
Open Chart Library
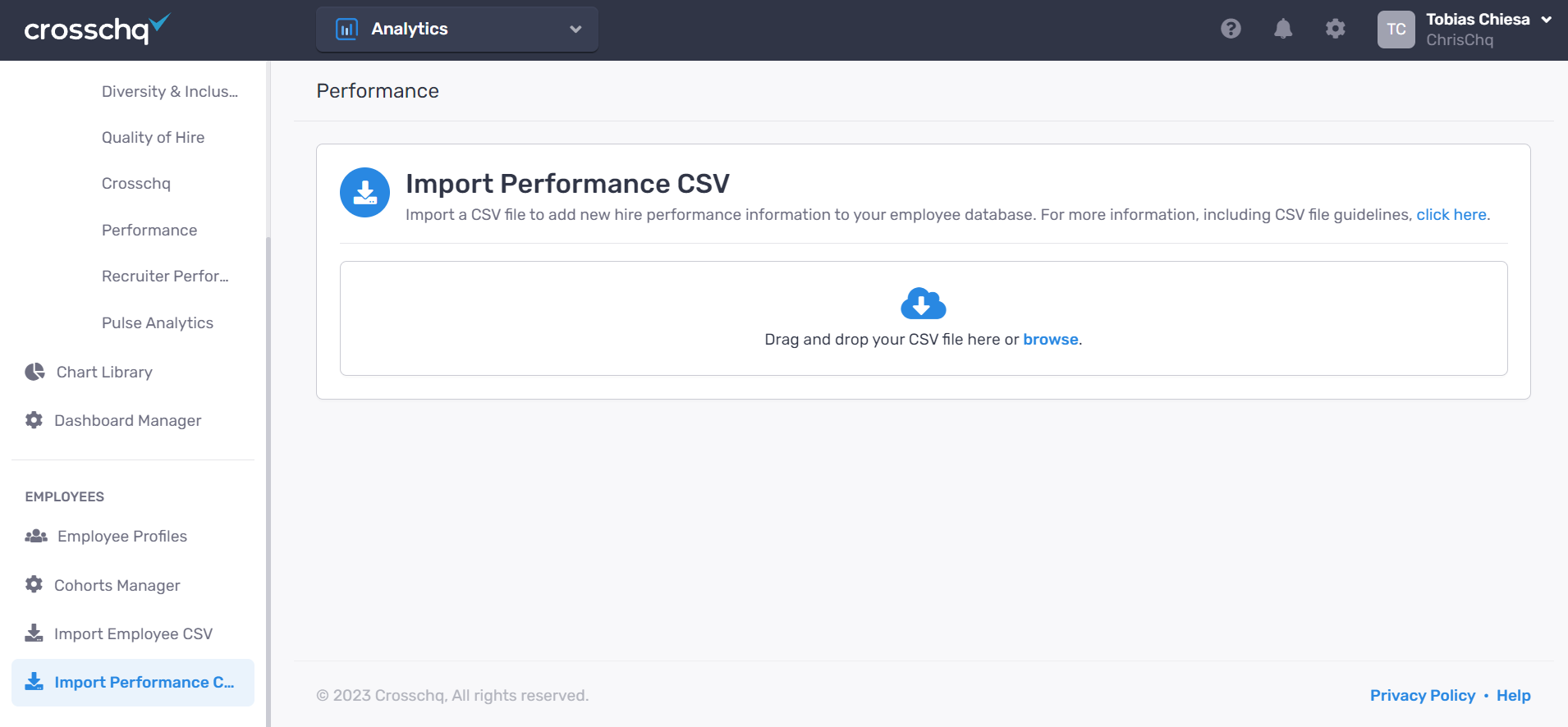(104, 373)
